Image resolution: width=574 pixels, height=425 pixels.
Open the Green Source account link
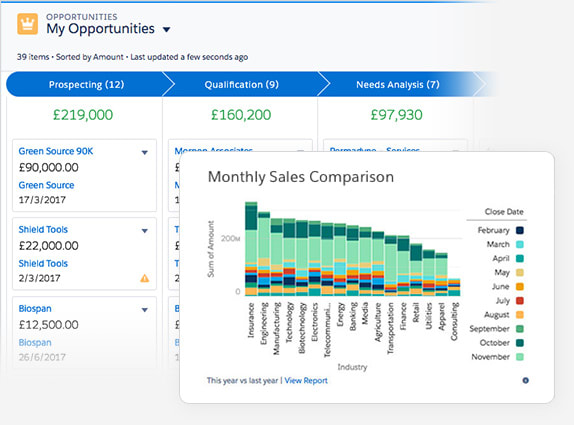point(46,185)
